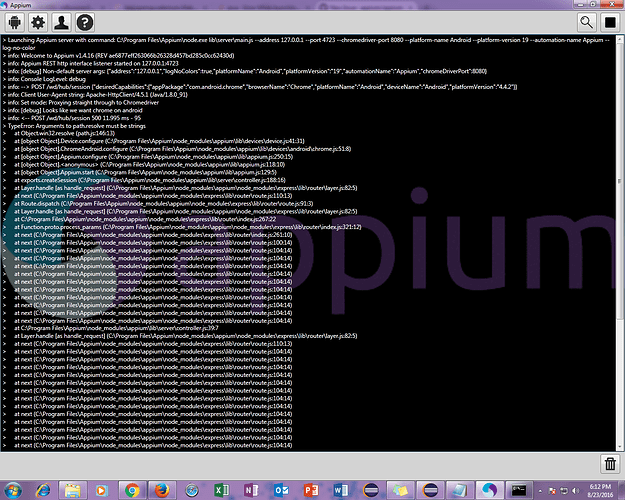
Task: Show hidden tray icons arrow
Action: pos(540,491)
